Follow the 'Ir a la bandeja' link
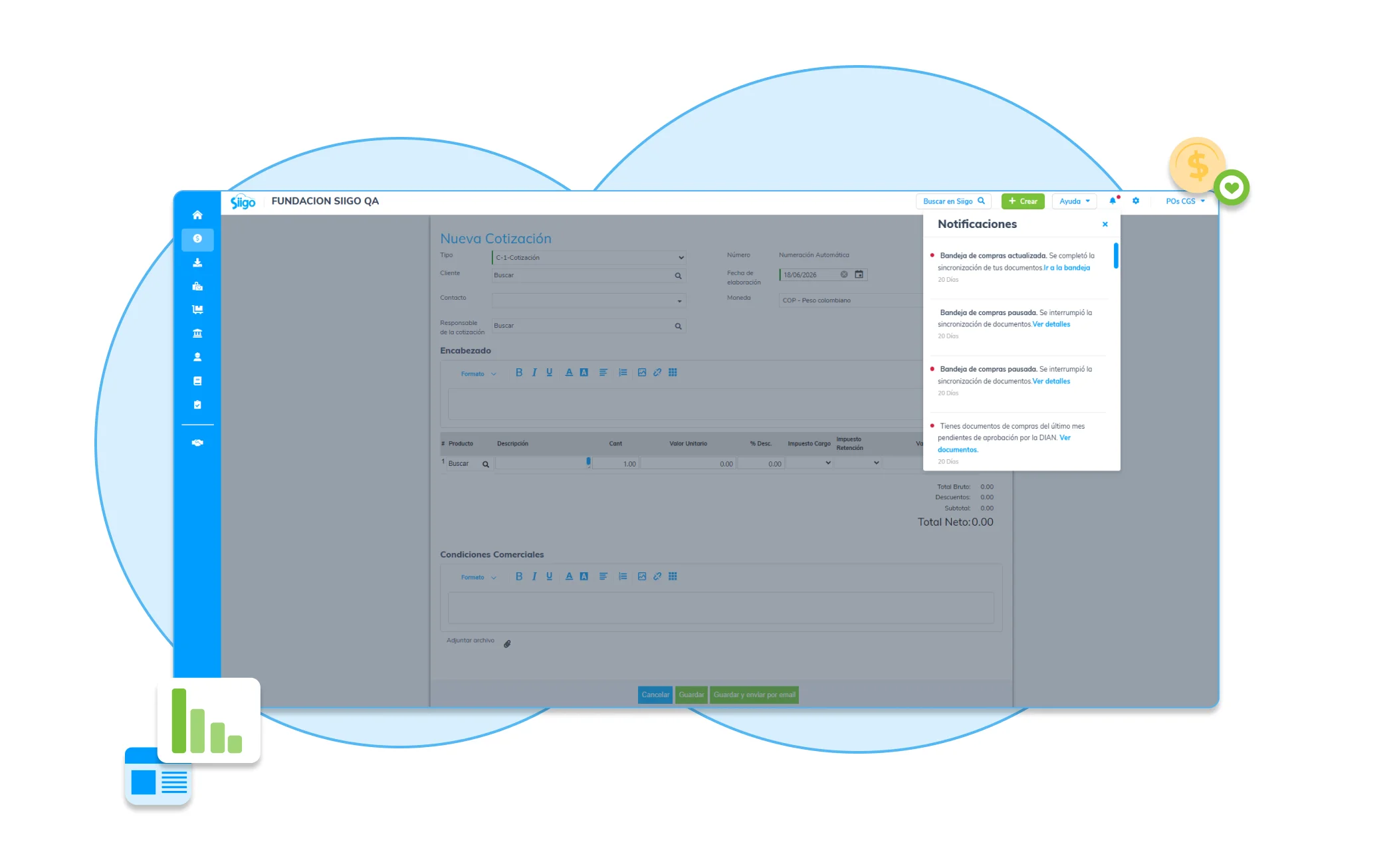The height and width of the screenshot is (868, 1397). click(1067, 268)
